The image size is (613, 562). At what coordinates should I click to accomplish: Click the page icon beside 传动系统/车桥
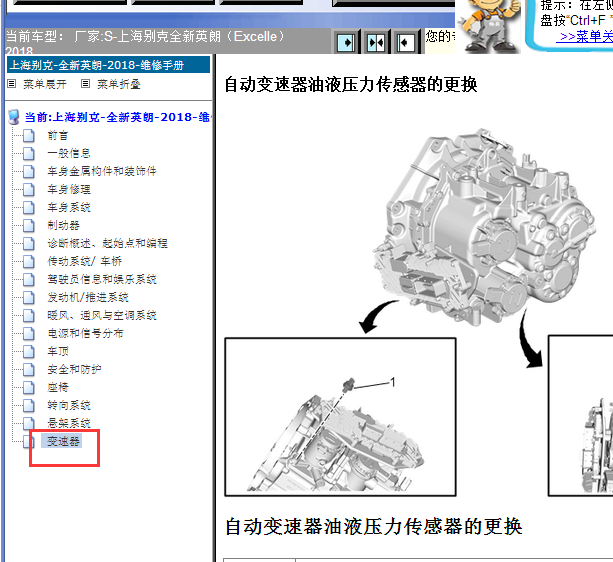click(x=29, y=261)
